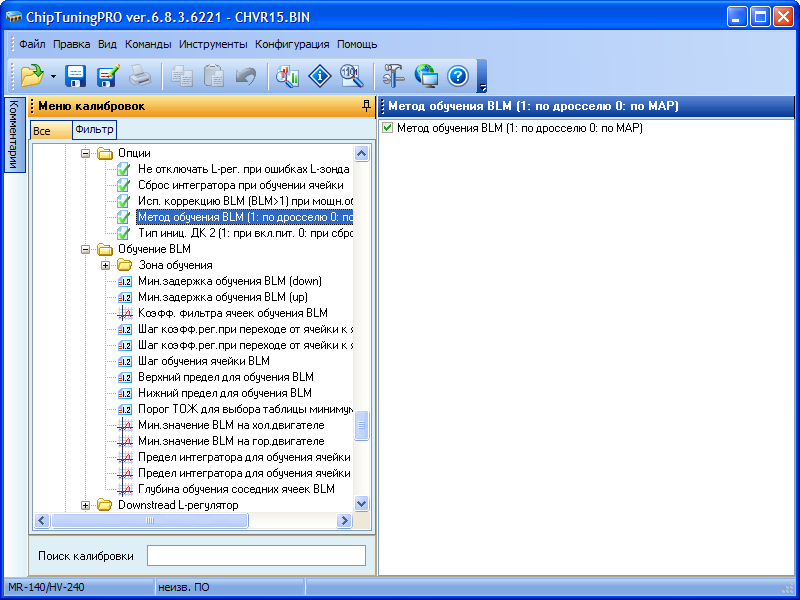The image size is (800, 600).
Task: Toggle Не отключать L-рег. option check
Action: [125, 169]
